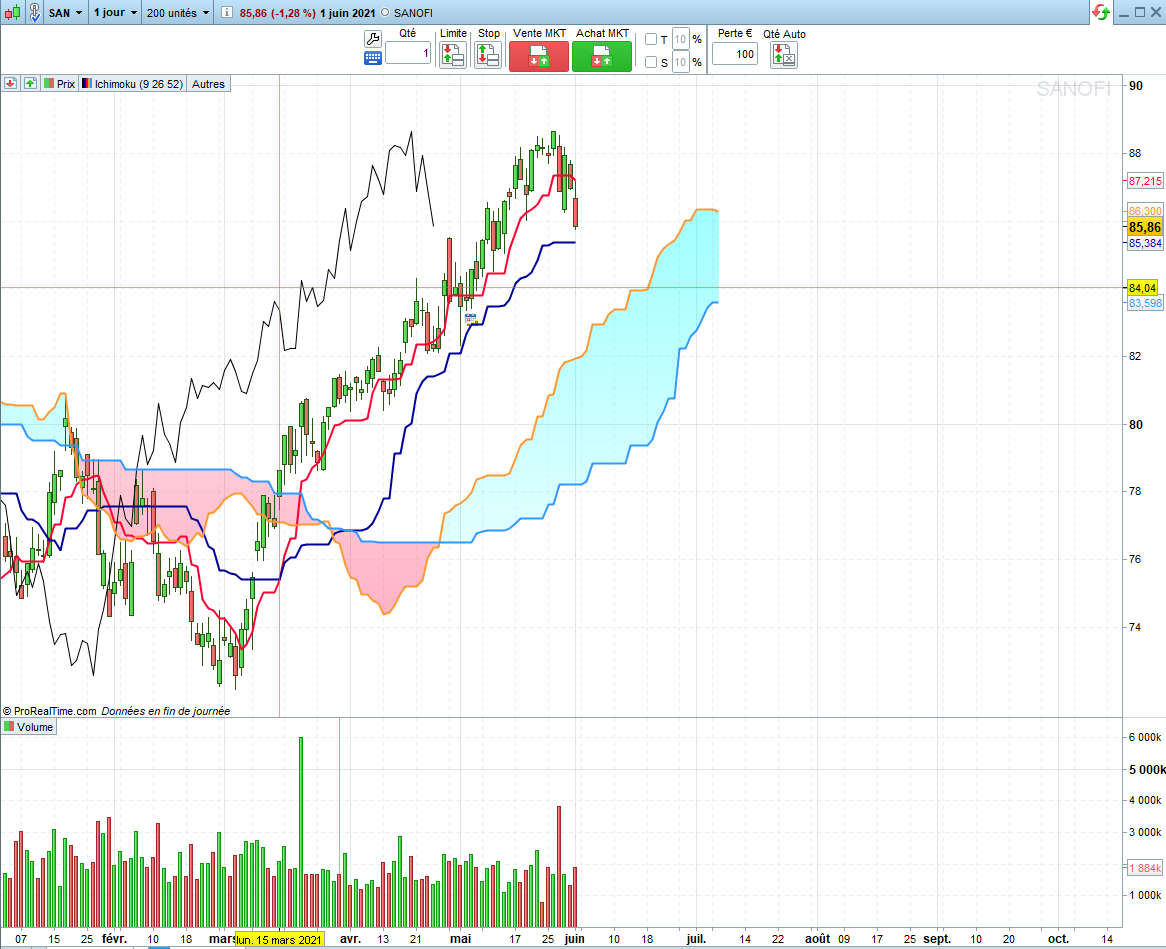Image resolution: width=1166 pixels, height=949 pixels.
Task: Open the SAN ticker dropdown
Action: pyautogui.click(x=65, y=13)
